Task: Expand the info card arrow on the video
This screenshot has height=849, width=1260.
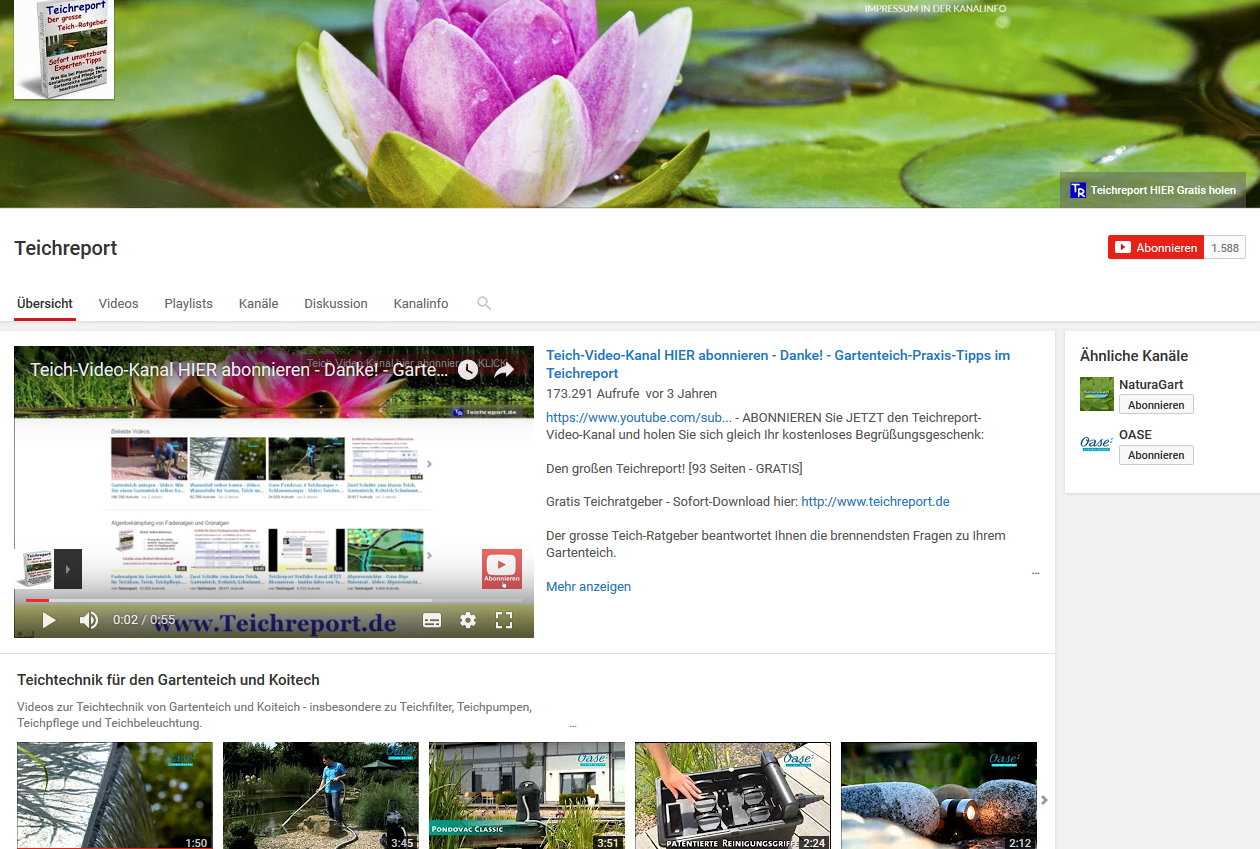Action: pyautogui.click(x=68, y=569)
